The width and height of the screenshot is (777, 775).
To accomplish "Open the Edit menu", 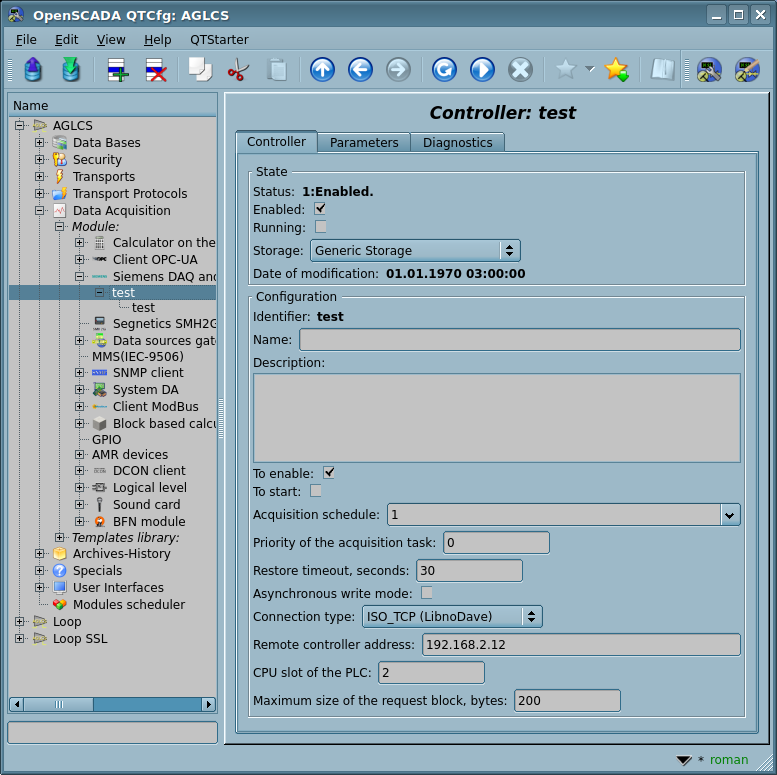I will tap(66, 39).
